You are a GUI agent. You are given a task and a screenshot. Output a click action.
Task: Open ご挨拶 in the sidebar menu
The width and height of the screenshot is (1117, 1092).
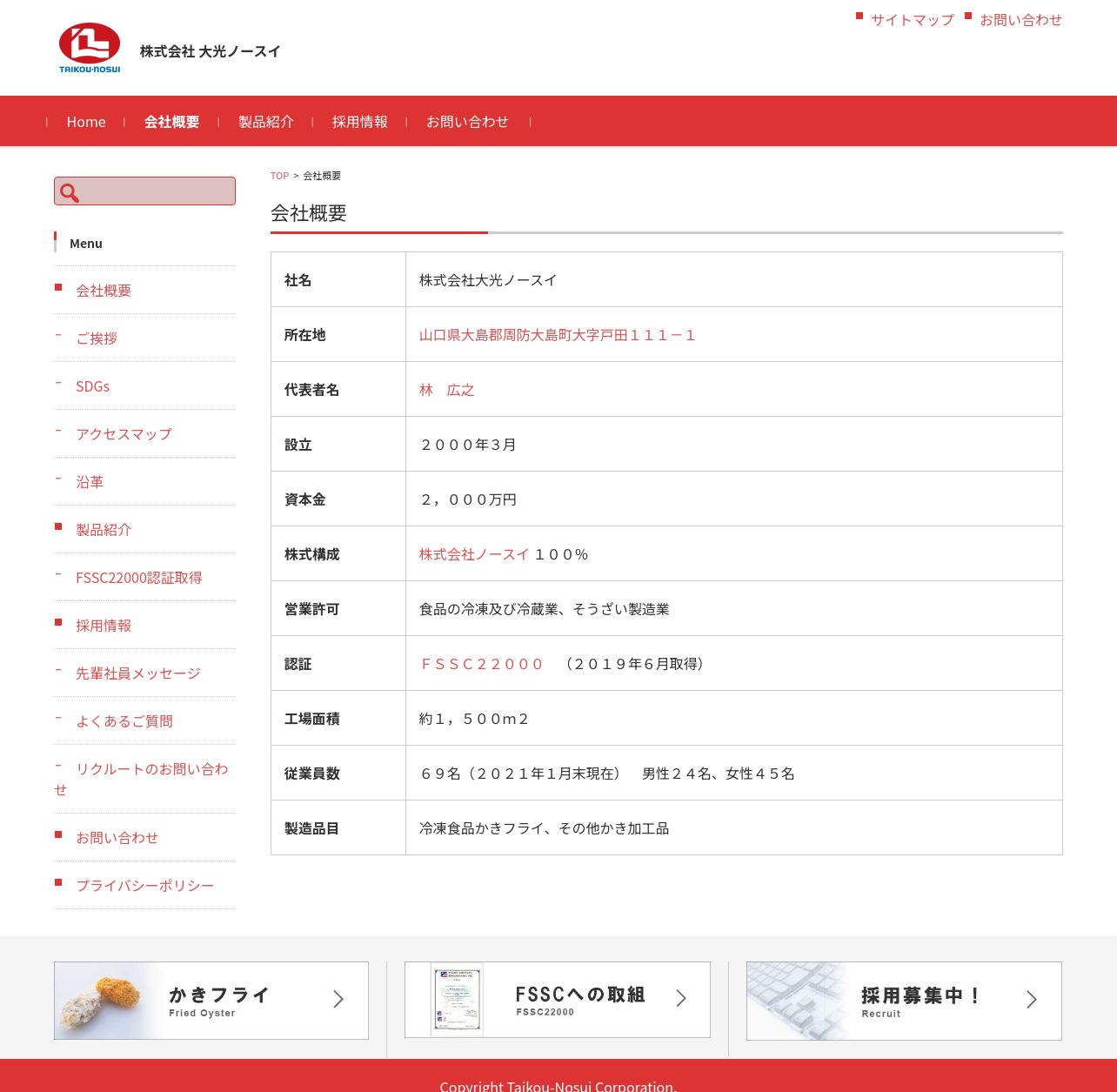pyautogui.click(x=97, y=338)
